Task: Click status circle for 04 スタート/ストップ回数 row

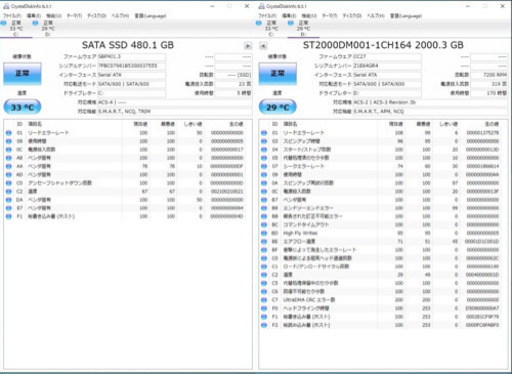Action: pyautogui.click(x=264, y=149)
